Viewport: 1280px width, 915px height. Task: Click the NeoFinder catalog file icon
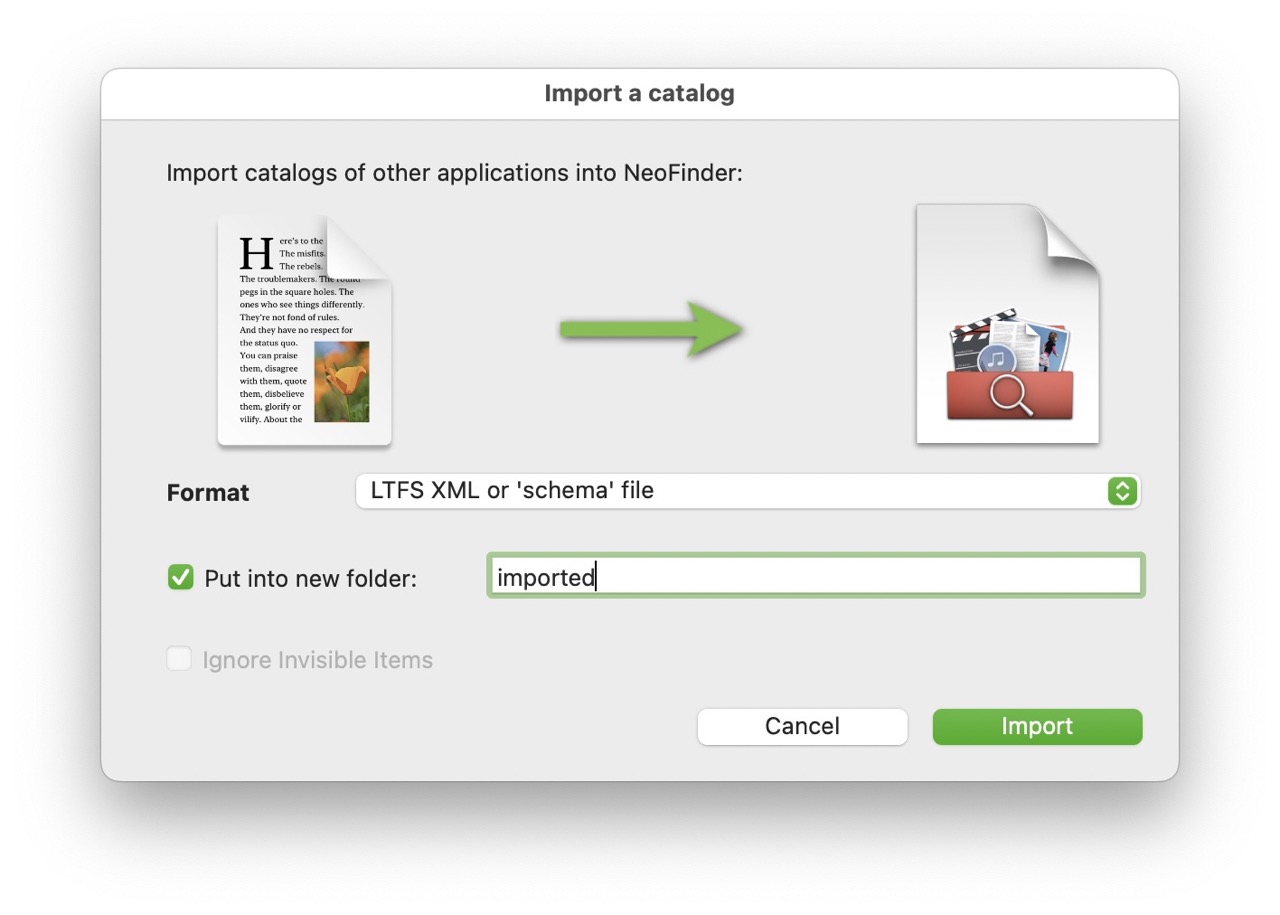[x=1008, y=324]
